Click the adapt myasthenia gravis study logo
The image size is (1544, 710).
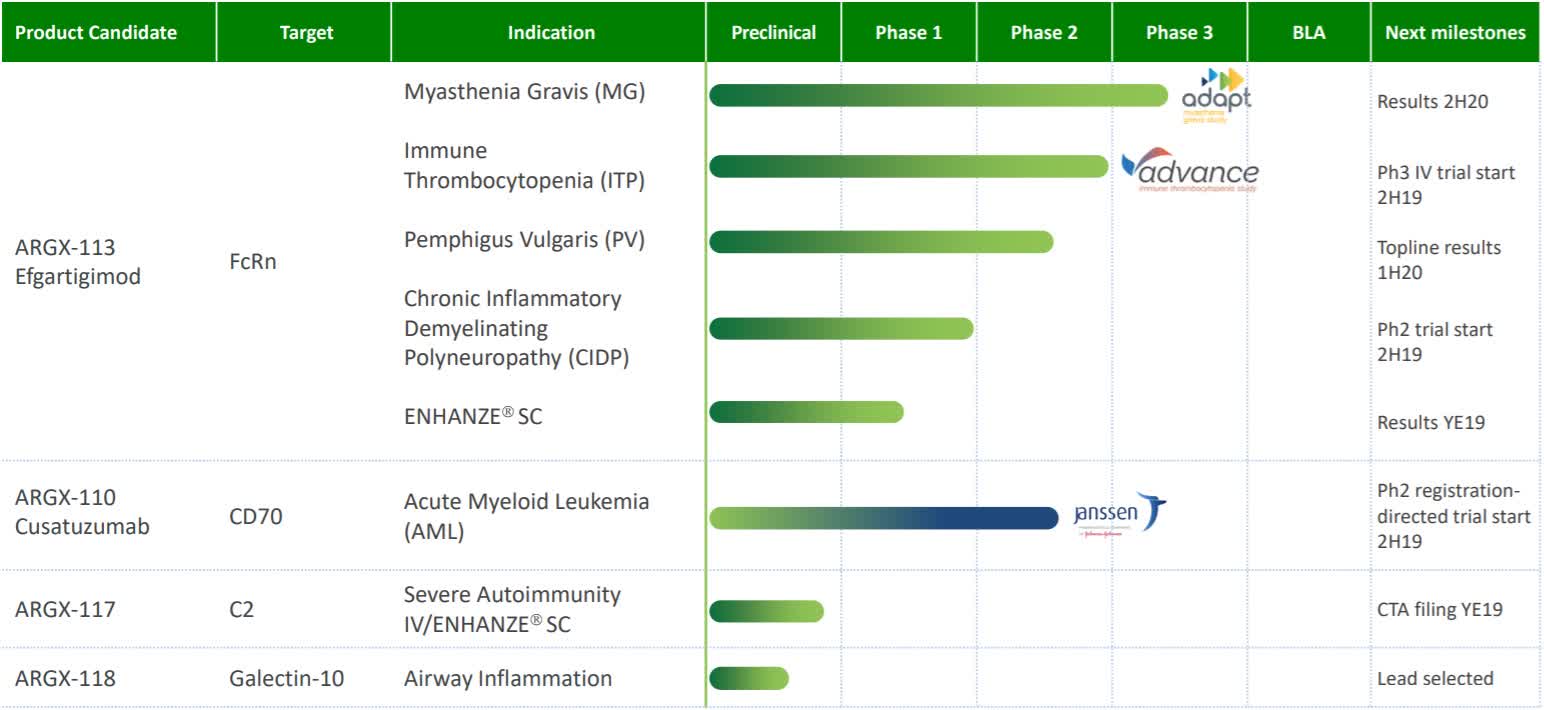click(x=1215, y=95)
